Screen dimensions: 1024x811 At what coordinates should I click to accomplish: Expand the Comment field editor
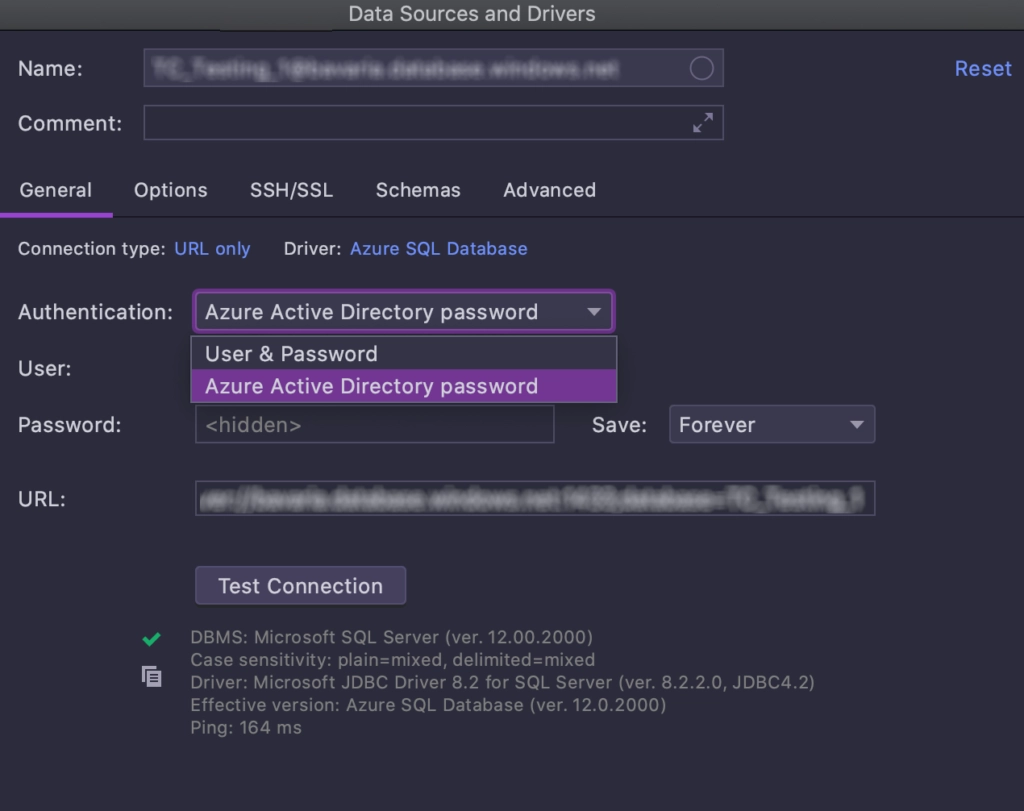pyautogui.click(x=703, y=123)
